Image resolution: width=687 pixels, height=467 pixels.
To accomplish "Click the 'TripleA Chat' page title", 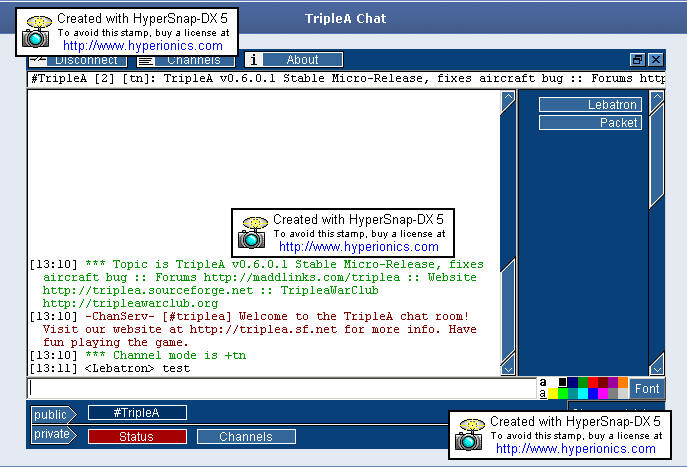I will click(x=345, y=18).
